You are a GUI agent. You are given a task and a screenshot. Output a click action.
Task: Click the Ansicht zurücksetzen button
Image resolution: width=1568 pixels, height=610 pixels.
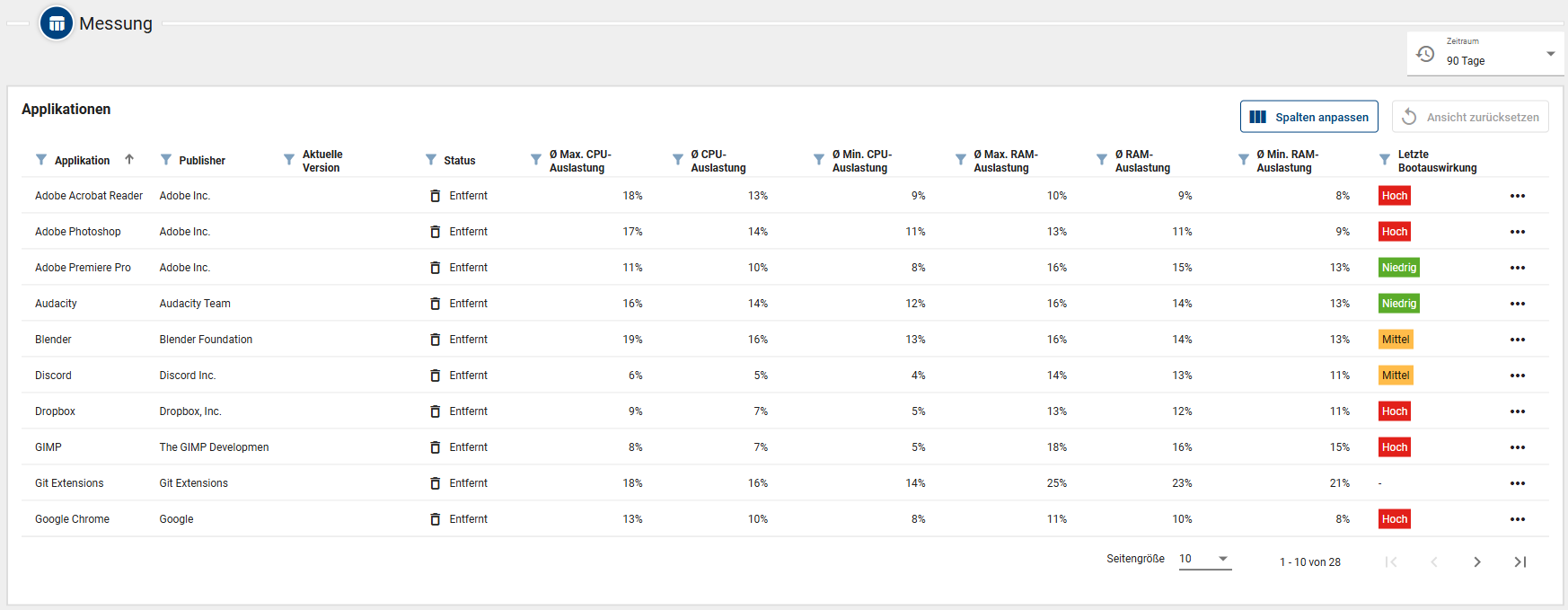tap(1470, 117)
